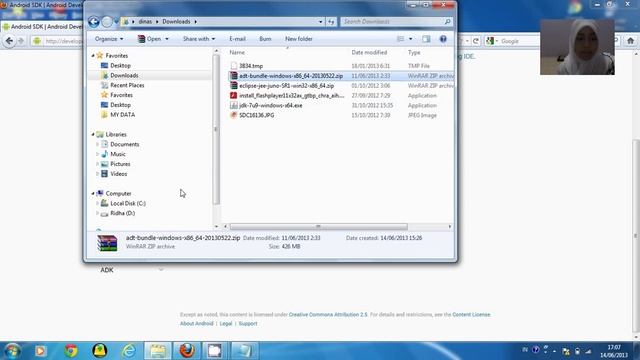Expand the Open button dropdown arrow
The height and width of the screenshot is (360, 640).
(x=167, y=39)
